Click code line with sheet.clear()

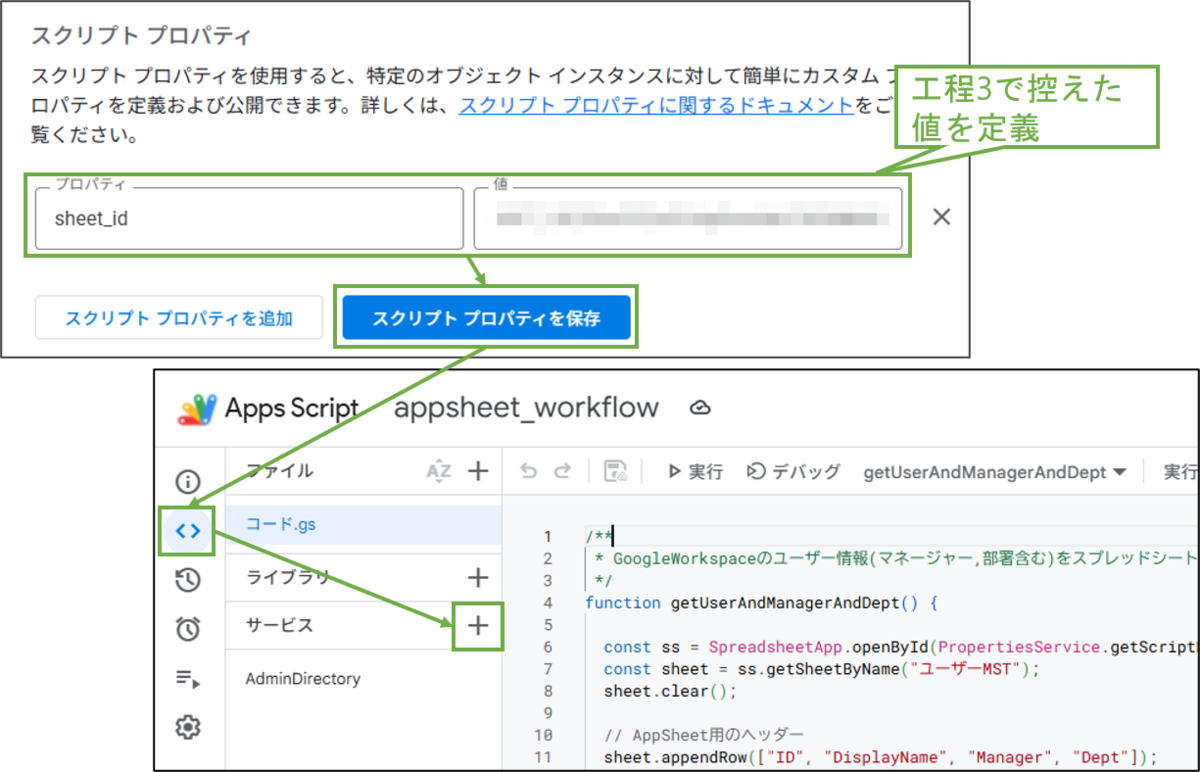tap(670, 691)
